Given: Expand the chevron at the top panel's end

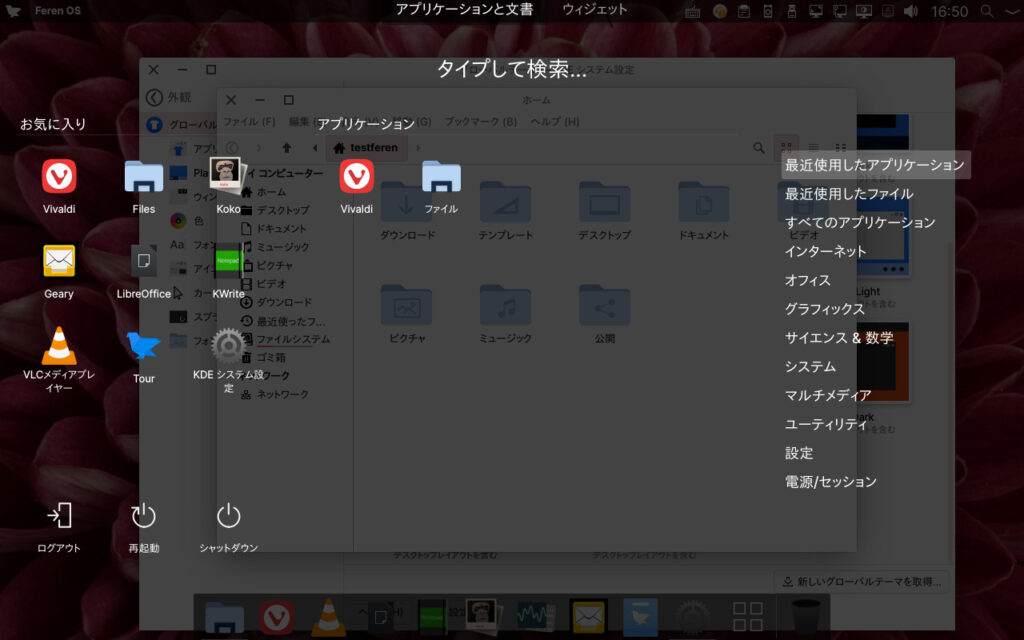Looking at the screenshot, I should [x=1012, y=11].
